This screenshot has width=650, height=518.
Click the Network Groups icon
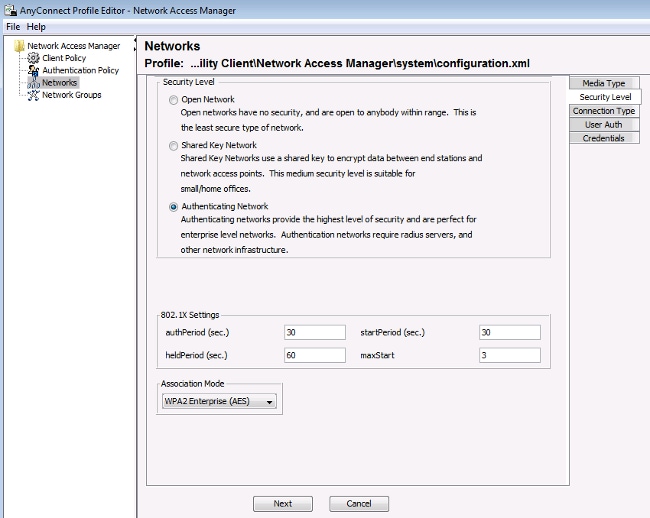point(34,95)
